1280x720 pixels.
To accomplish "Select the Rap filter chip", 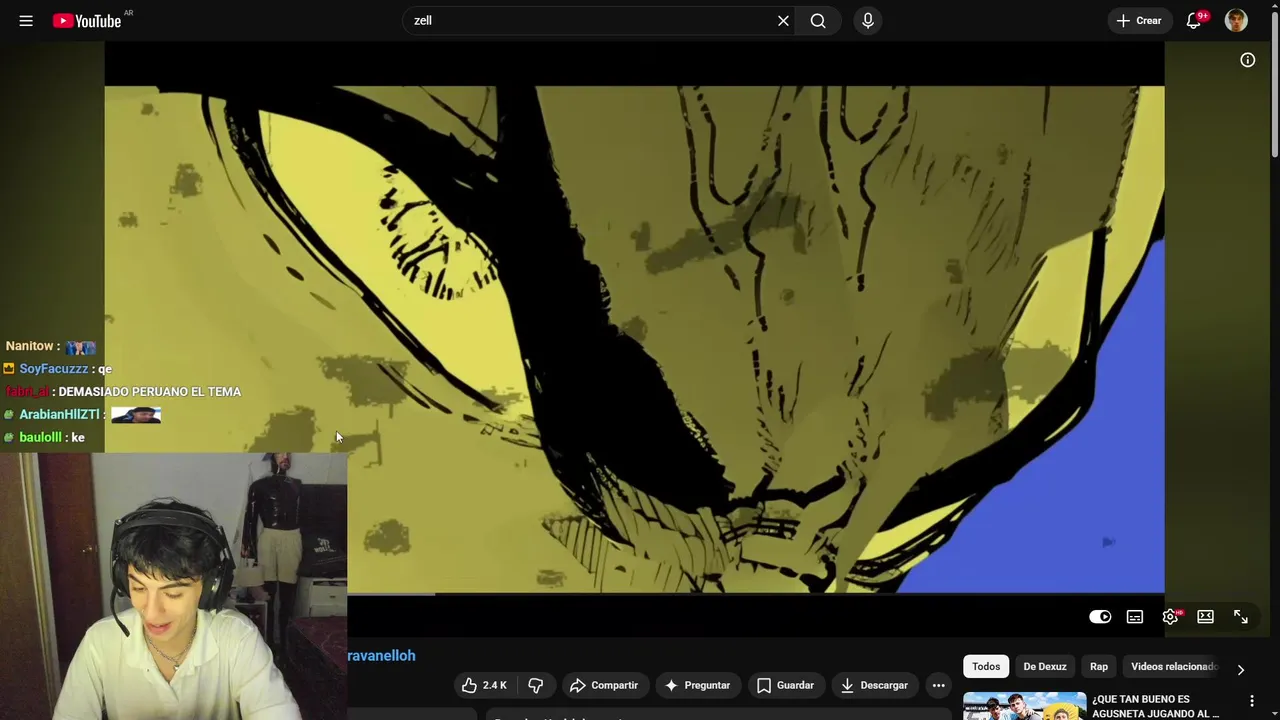I will click(x=1099, y=667).
